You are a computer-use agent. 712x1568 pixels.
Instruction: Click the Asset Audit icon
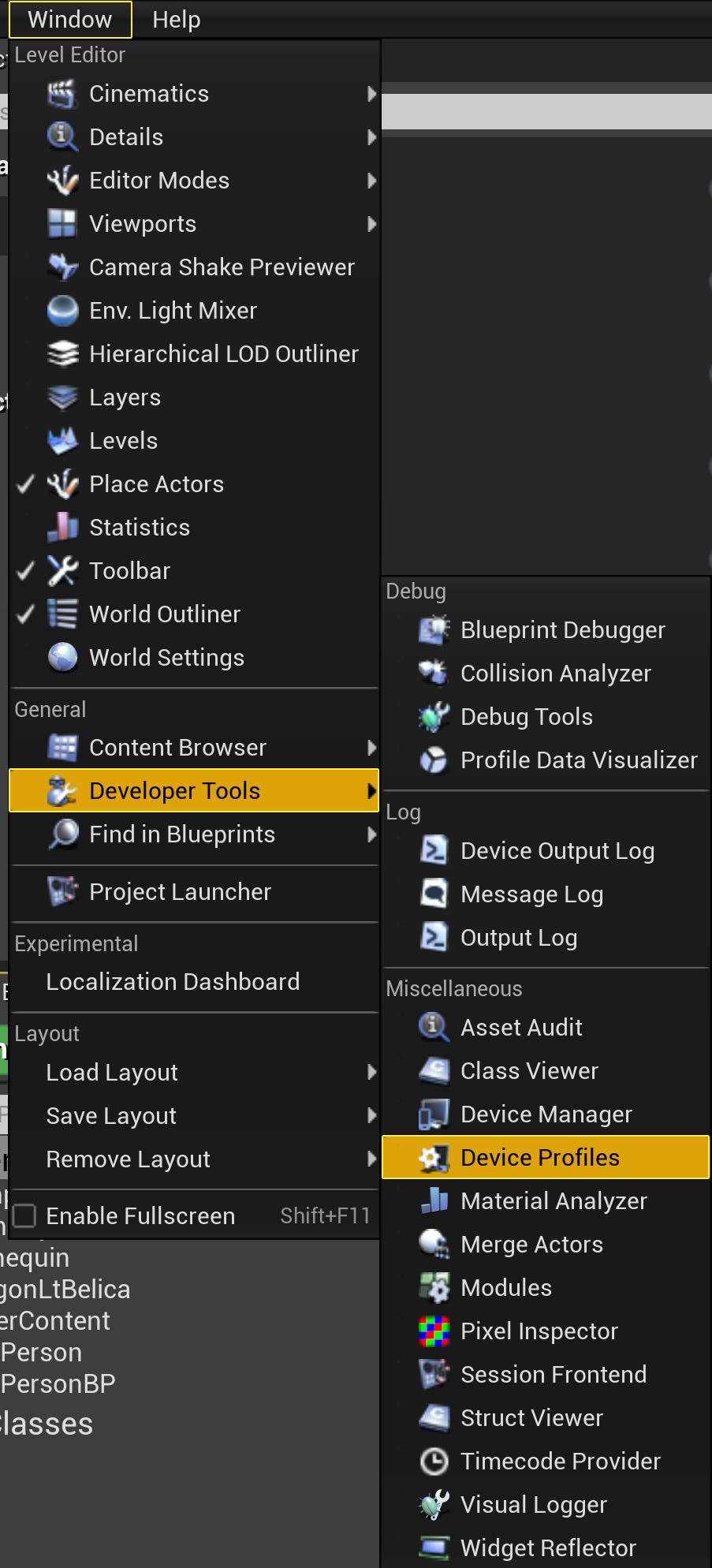(x=434, y=1028)
